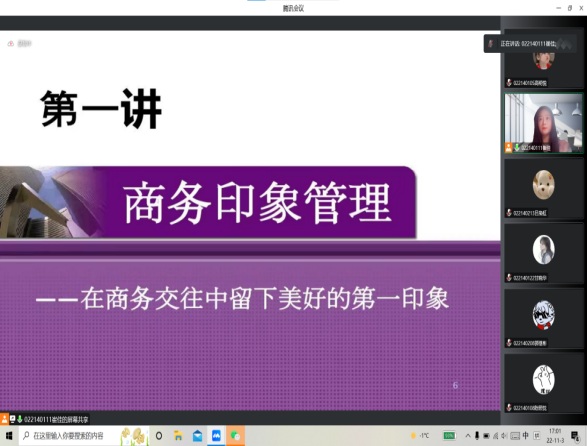Screen dimensions: 587x446
Task: Click the orange host icon on active video tile
Action: click(x=508, y=148)
